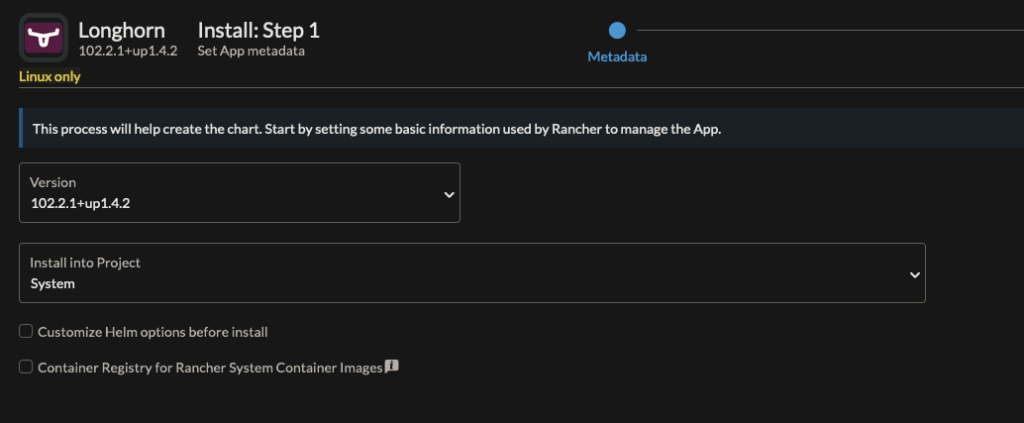Click the blue info banner message

point(376,129)
